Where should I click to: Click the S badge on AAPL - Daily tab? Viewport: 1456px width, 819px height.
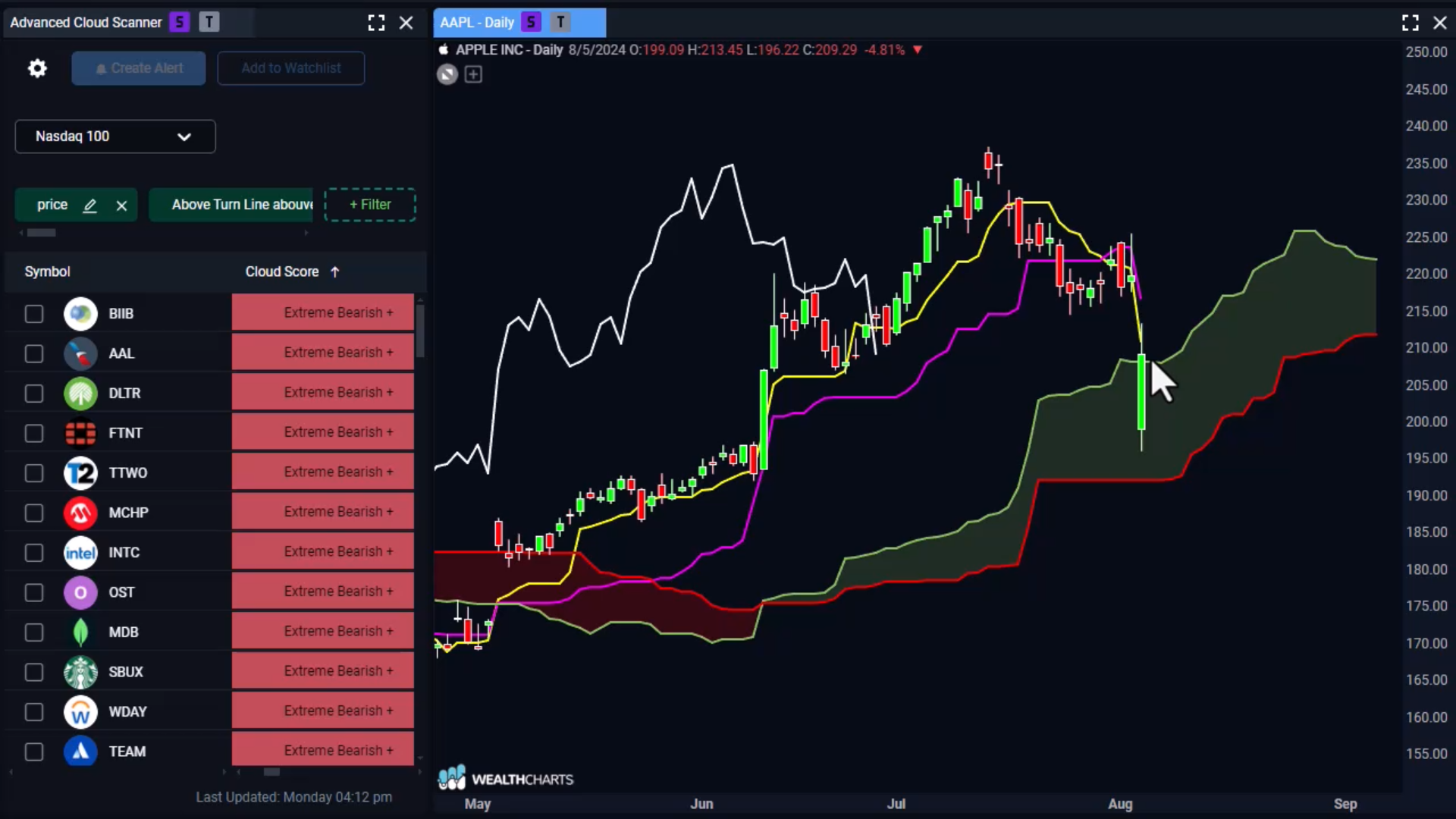click(x=532, y=22)
